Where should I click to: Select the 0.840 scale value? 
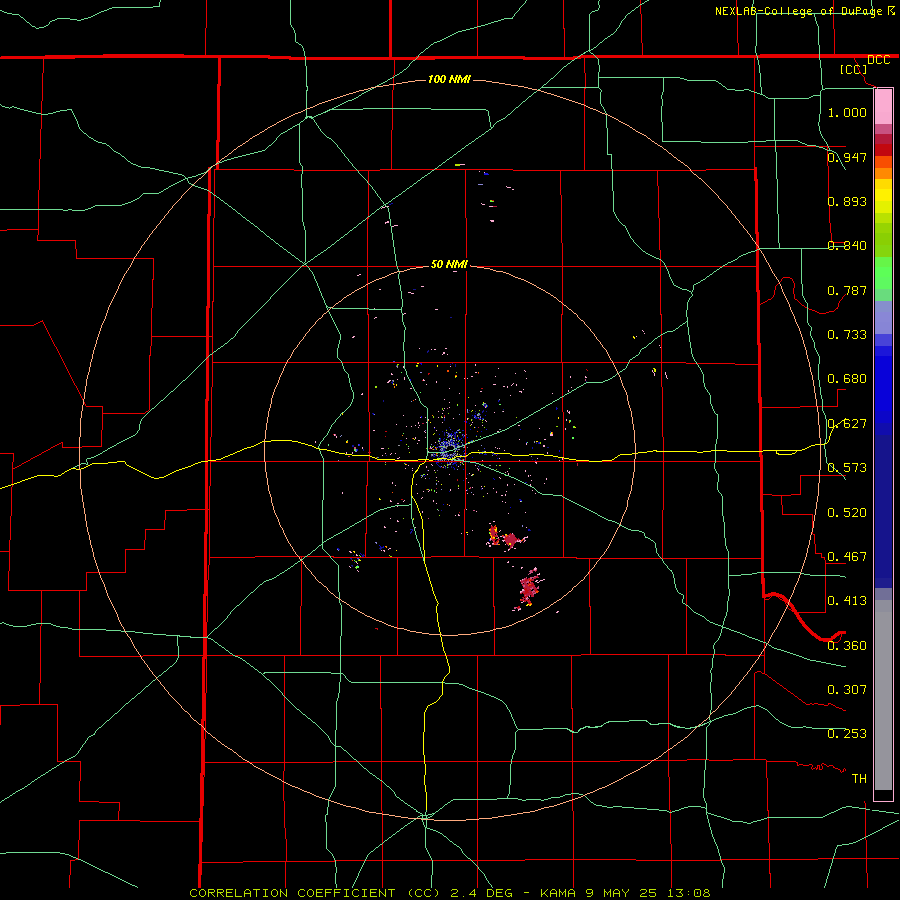(x=847, y=246)
